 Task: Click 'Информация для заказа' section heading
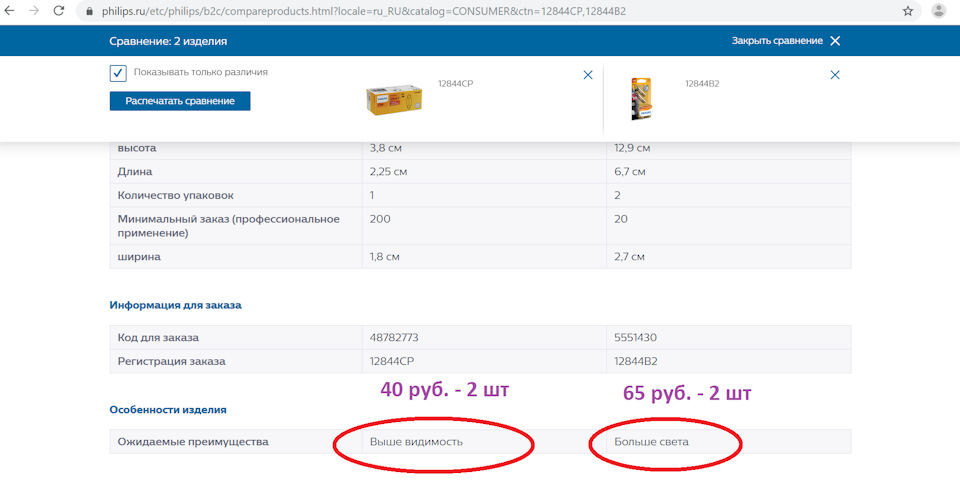pos(176,305)
